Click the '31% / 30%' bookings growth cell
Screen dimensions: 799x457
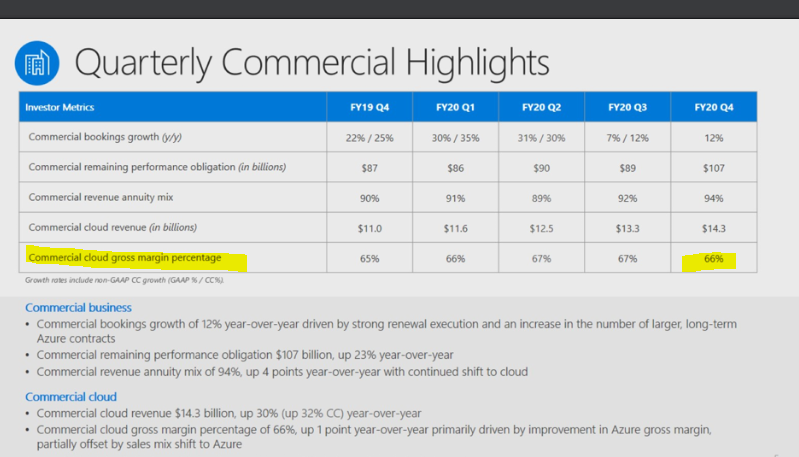(541, 138)
